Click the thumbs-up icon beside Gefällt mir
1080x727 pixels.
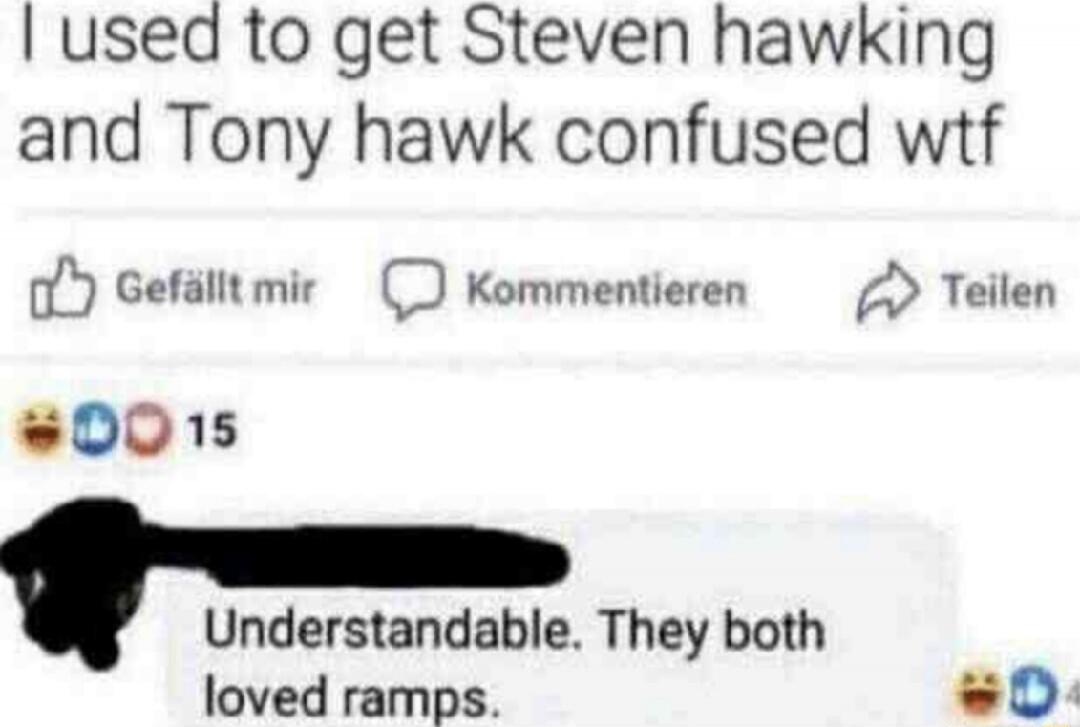pyautogui.click(x=61, y=288)
